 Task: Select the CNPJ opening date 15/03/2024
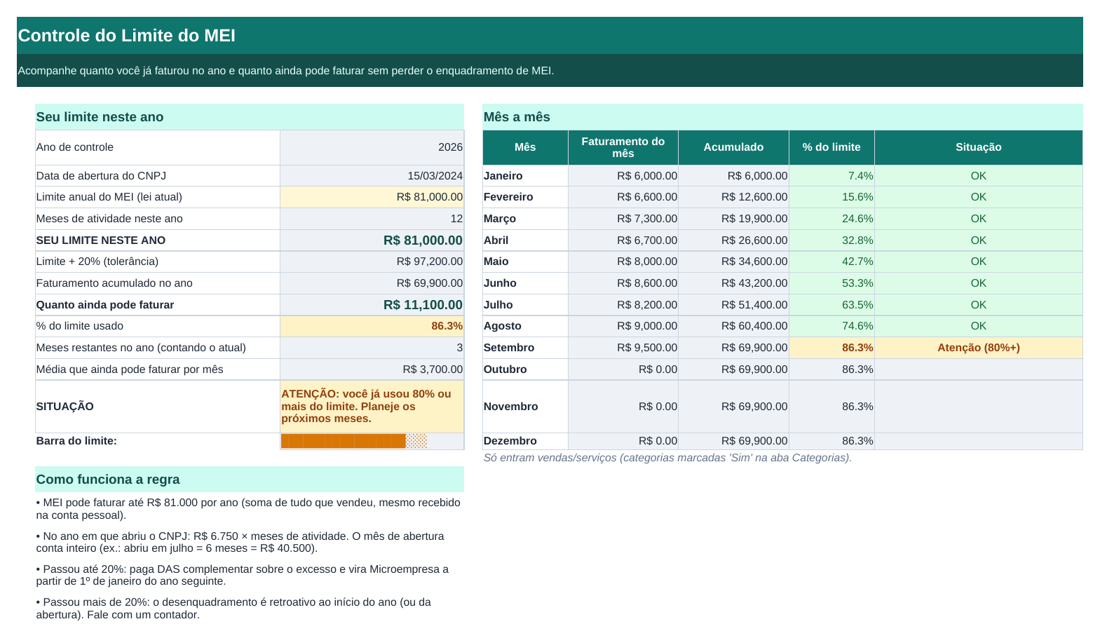tap(372, 176)
